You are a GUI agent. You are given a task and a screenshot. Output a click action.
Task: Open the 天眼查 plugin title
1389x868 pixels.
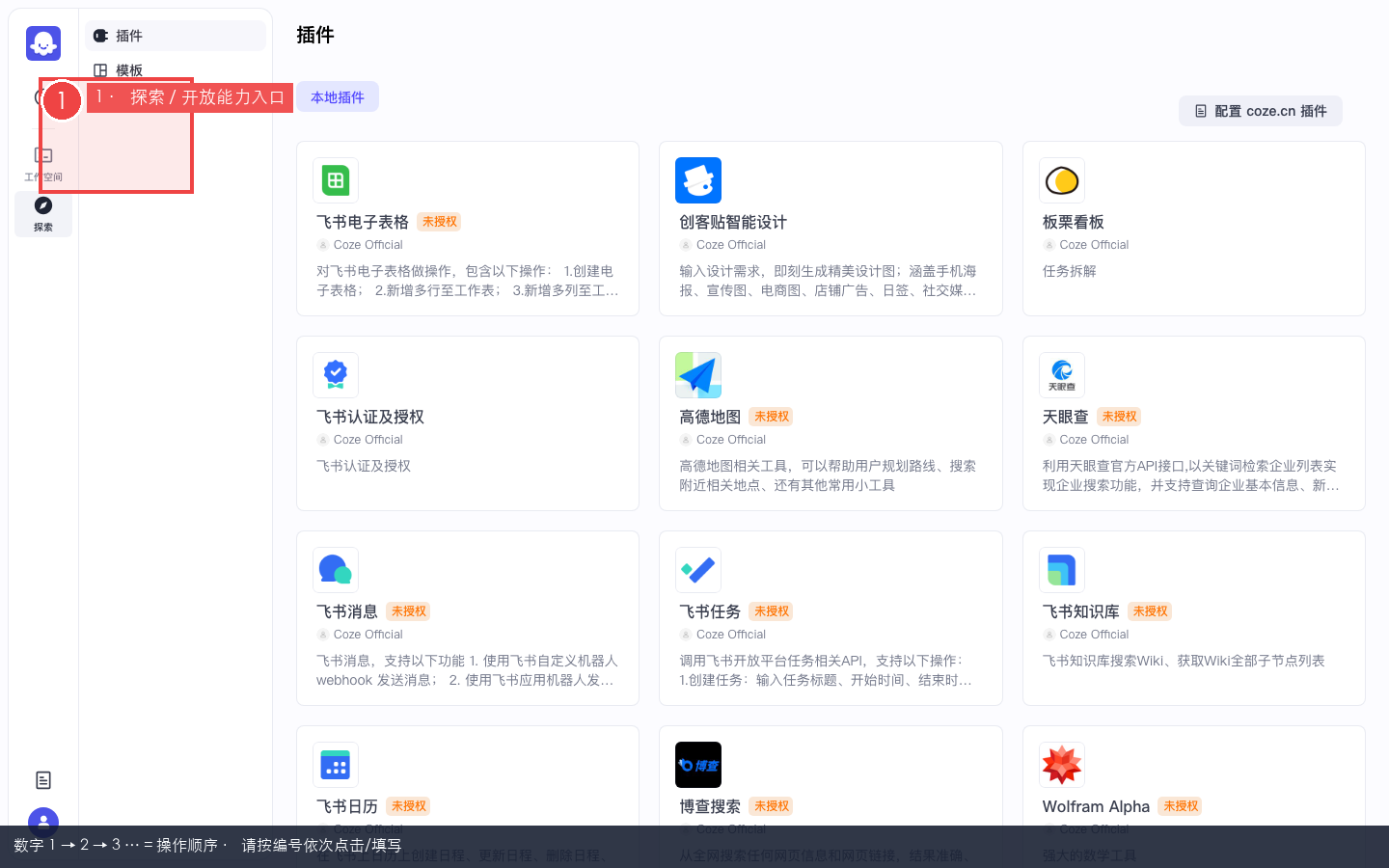pos(1066,417)
